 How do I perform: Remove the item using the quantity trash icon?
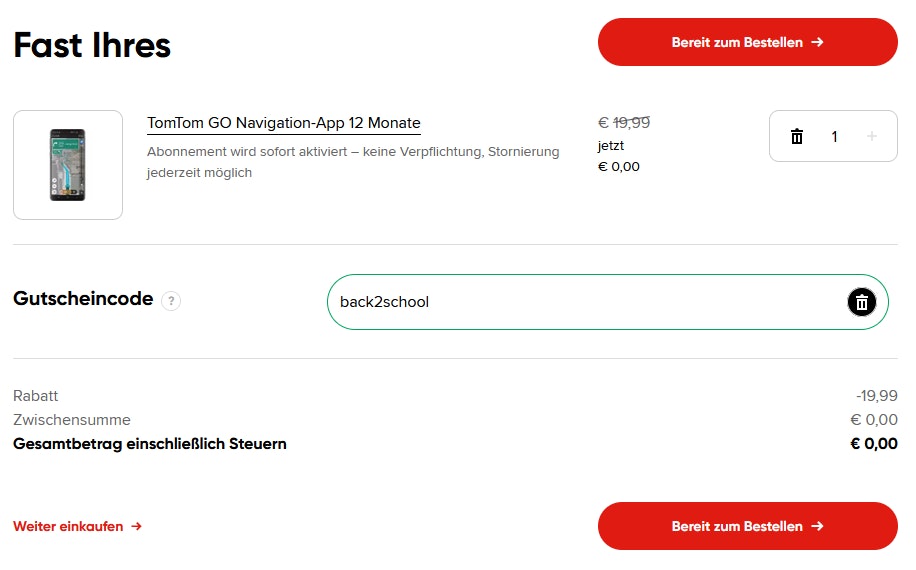pos(797,137)
